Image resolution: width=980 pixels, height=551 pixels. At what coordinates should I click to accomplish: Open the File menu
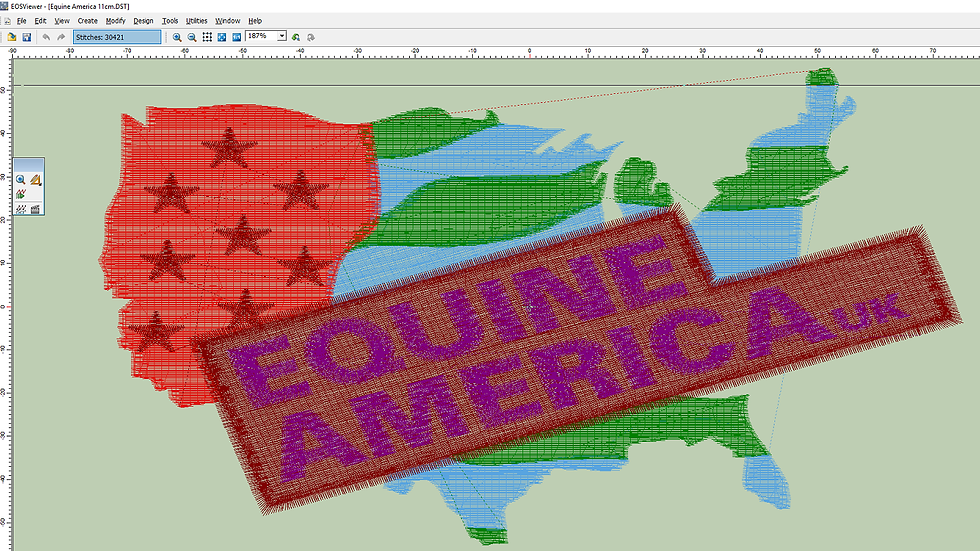(x=21, y=21)
